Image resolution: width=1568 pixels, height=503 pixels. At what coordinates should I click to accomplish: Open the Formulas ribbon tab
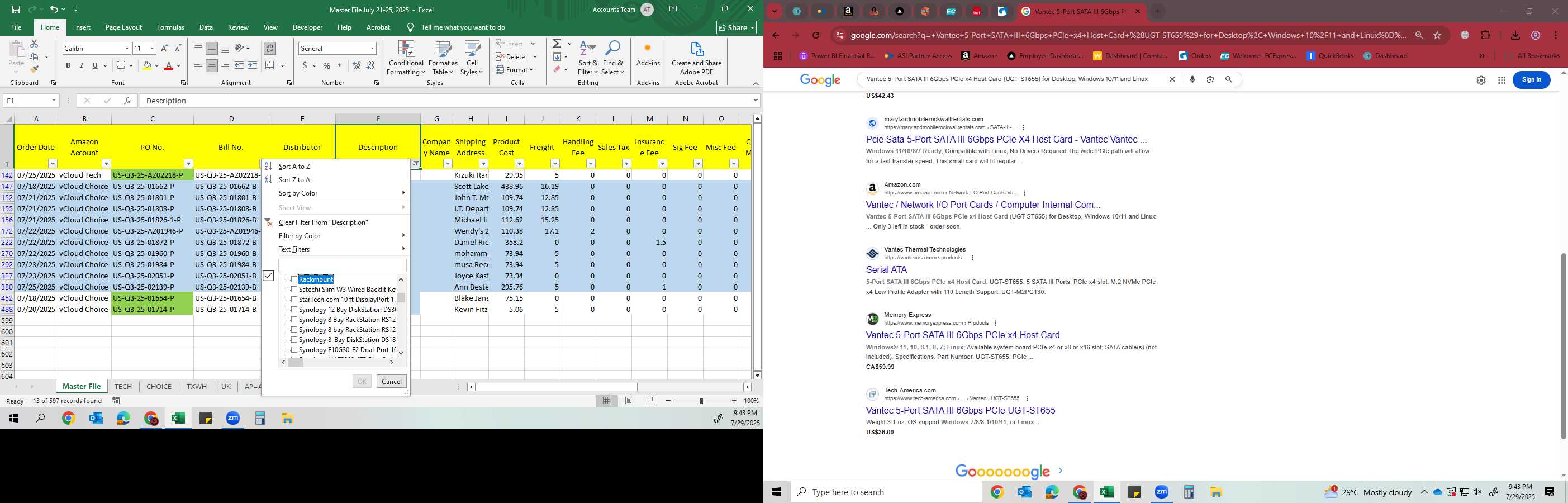(170, 27)
